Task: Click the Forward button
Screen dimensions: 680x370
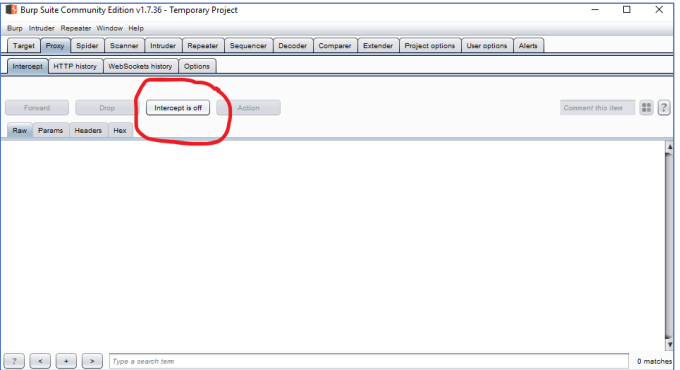Action: (x=37, y=108)
